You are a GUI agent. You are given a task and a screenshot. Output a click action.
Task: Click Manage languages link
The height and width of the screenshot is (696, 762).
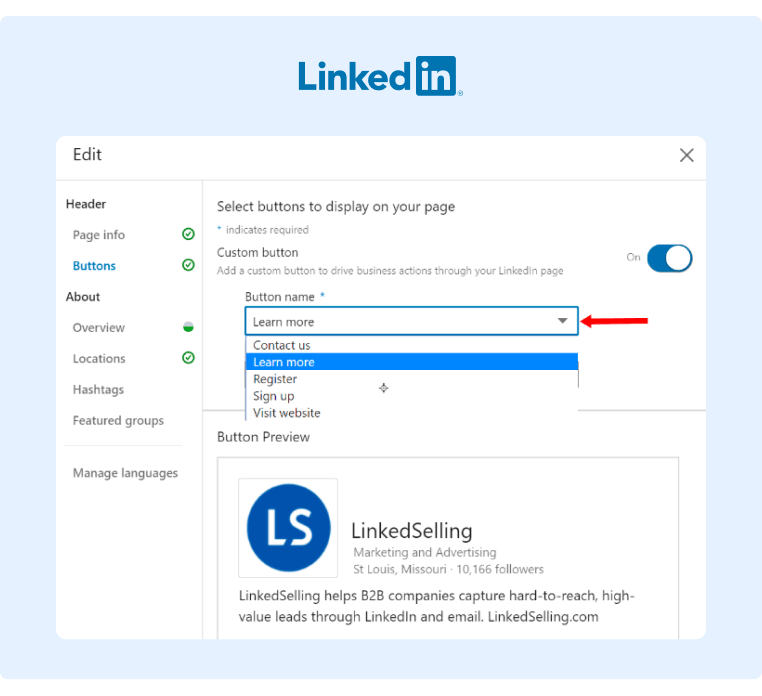(x=125, y=473)
